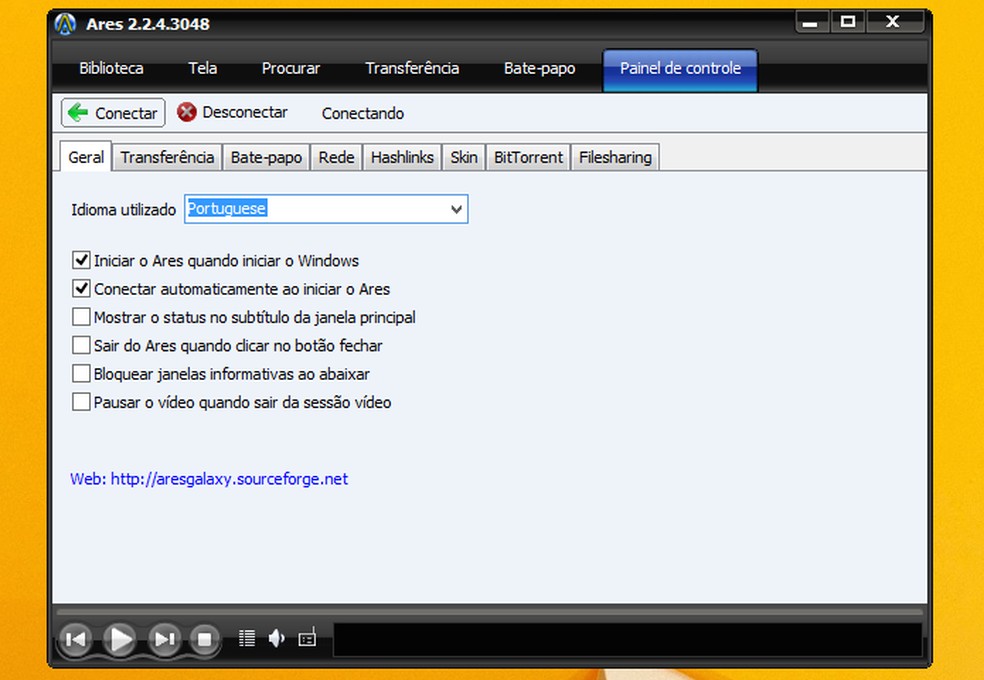Select the Geral settings tab

point(86,156)
